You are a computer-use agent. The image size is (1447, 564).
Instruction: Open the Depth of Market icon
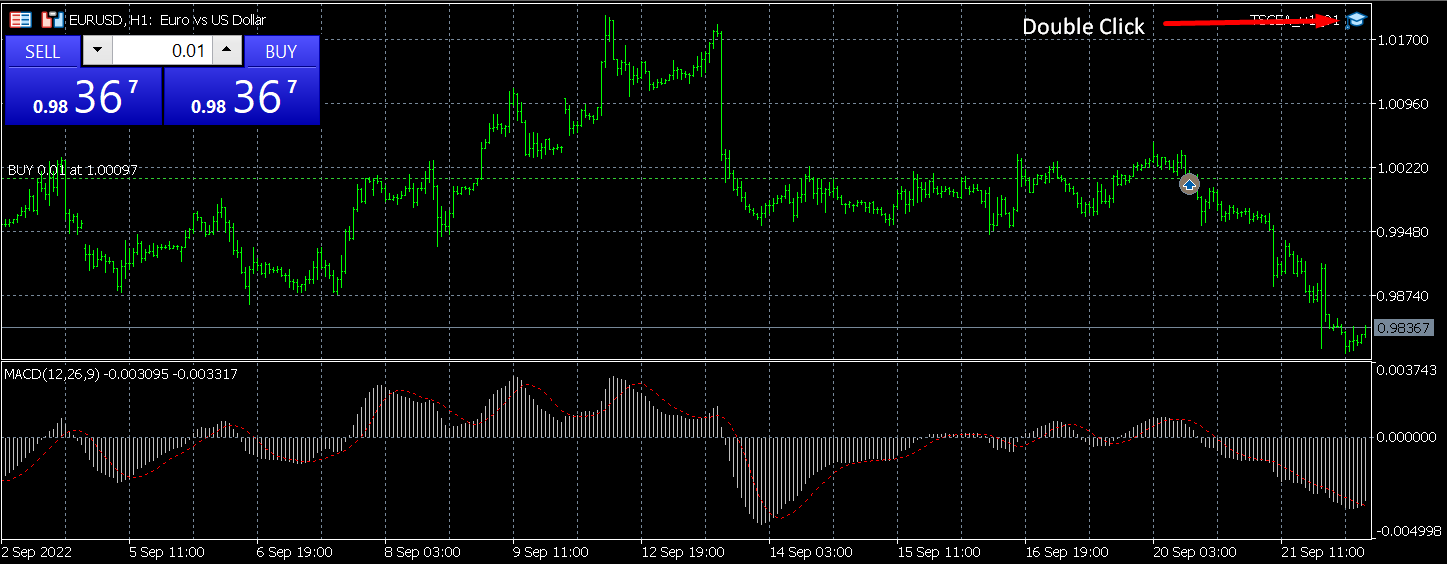52,19
